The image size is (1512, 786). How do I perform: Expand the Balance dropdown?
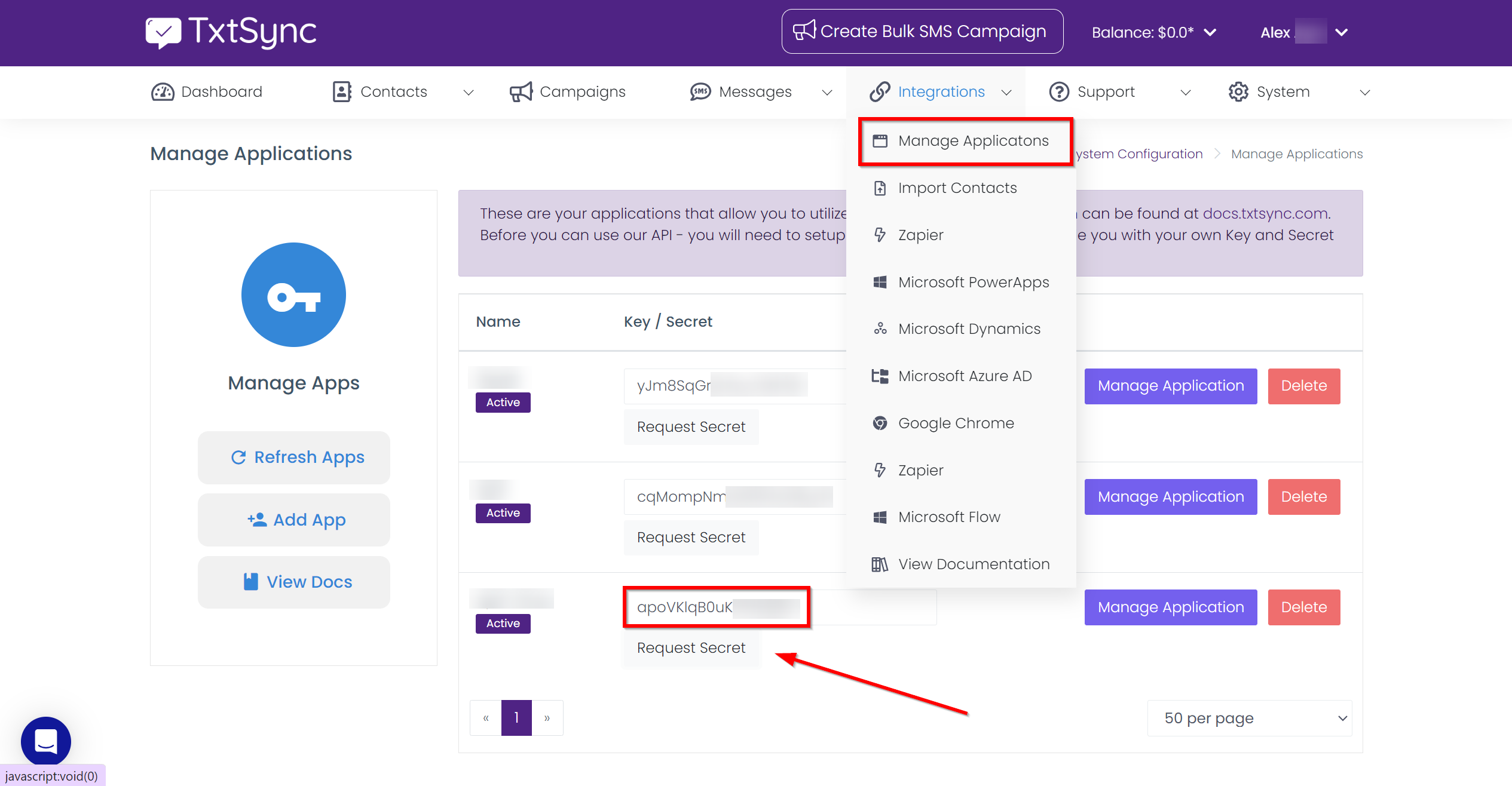click(x=1210, y=32)
